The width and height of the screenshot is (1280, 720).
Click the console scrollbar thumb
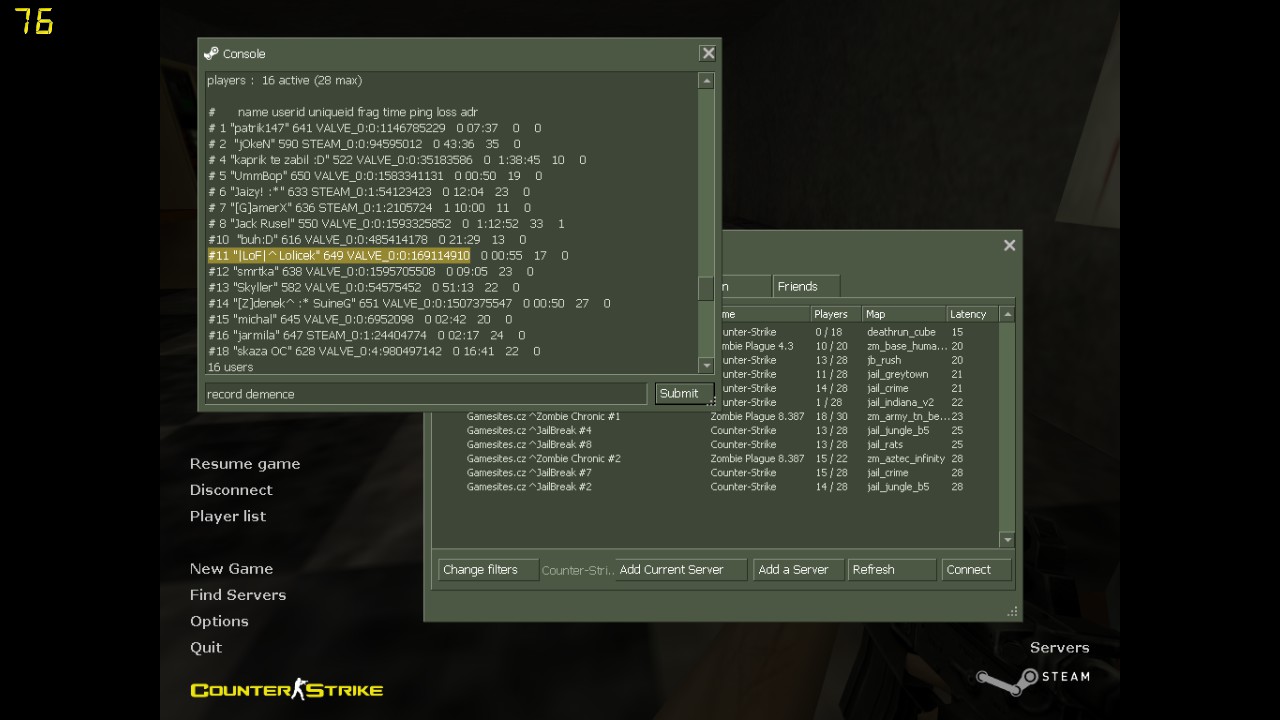point(706,288)
